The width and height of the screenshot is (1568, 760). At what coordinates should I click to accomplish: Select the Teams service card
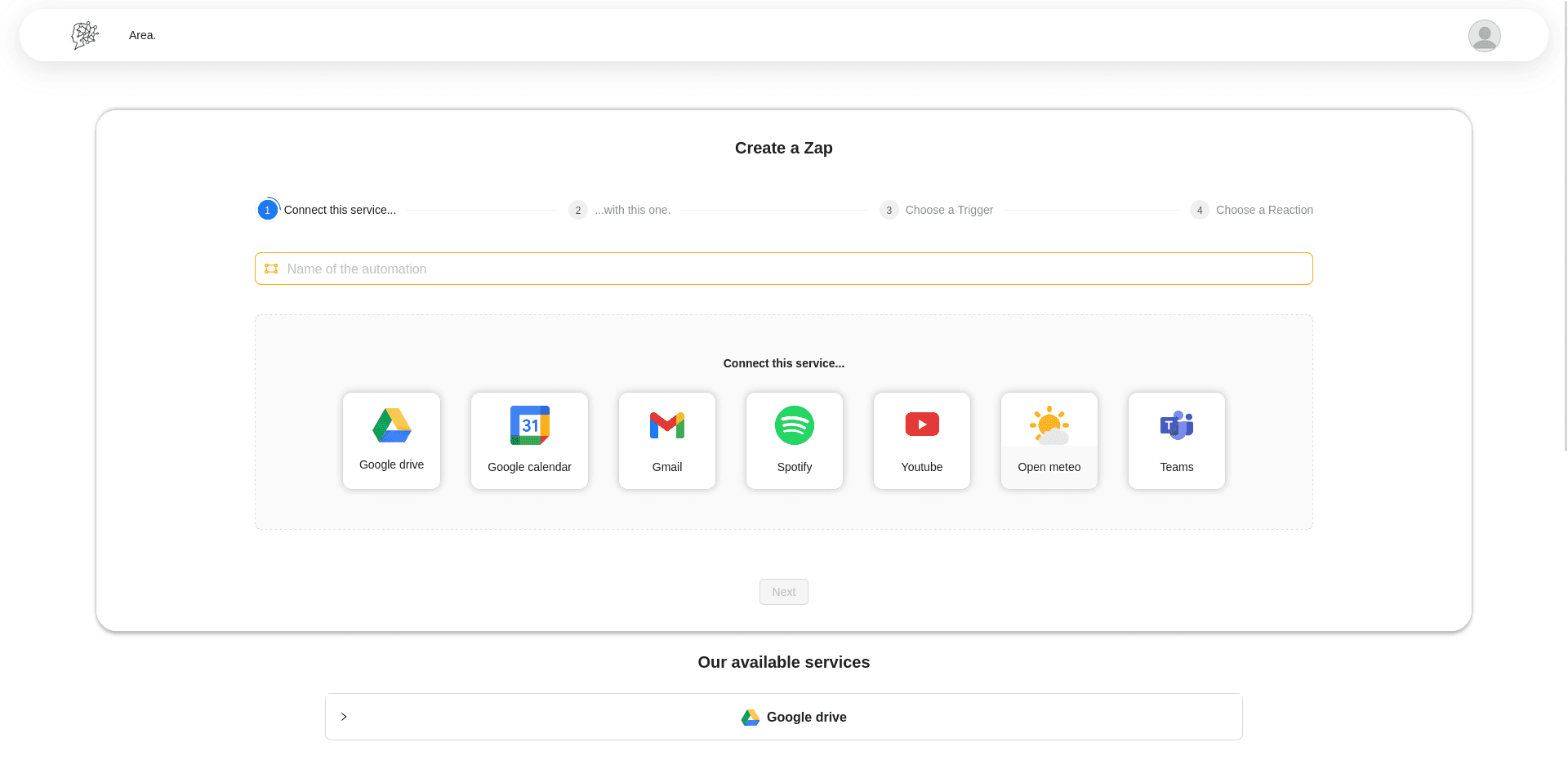pos(1177,441)
